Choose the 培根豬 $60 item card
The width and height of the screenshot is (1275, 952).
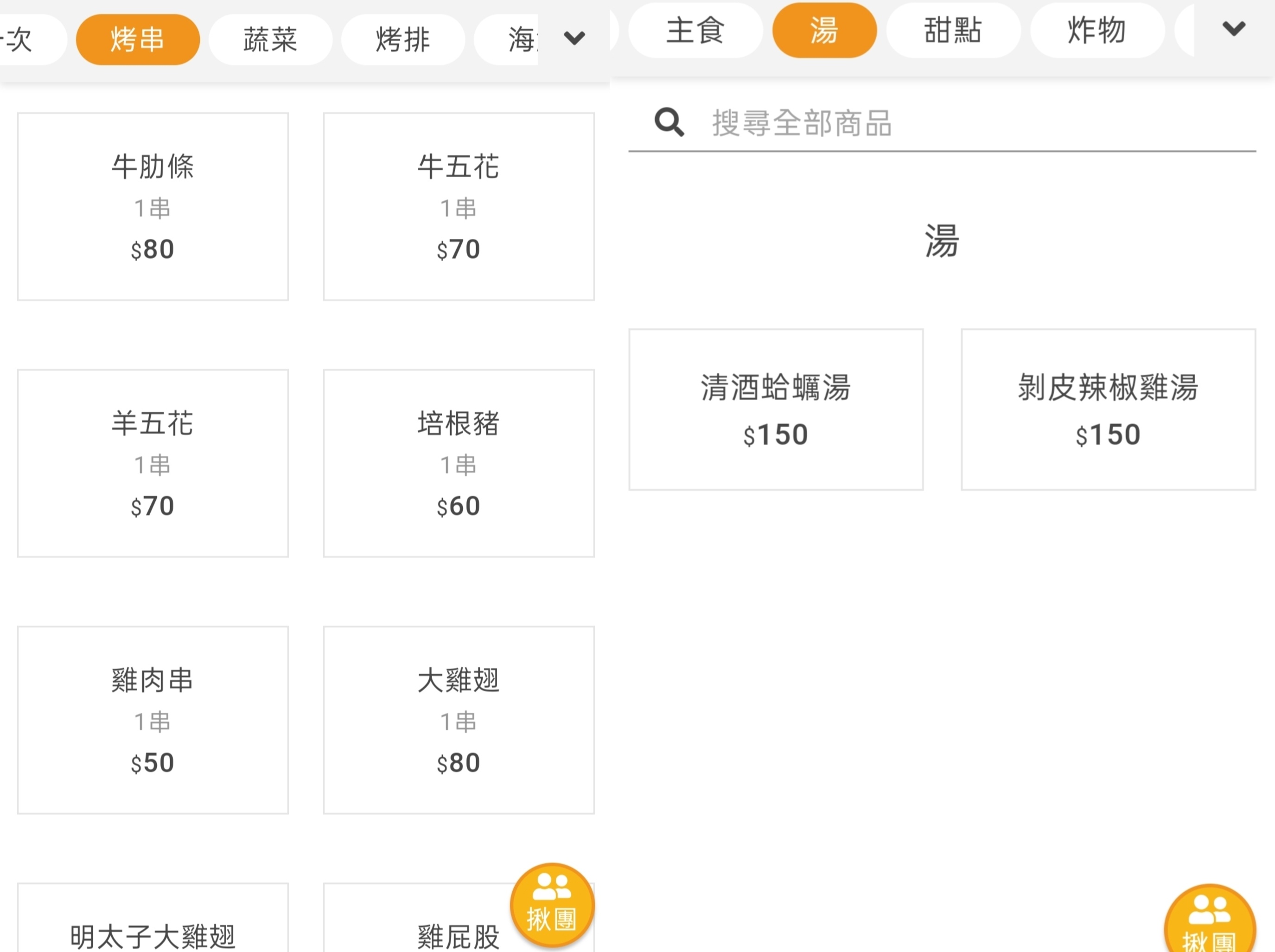(459, 463)
